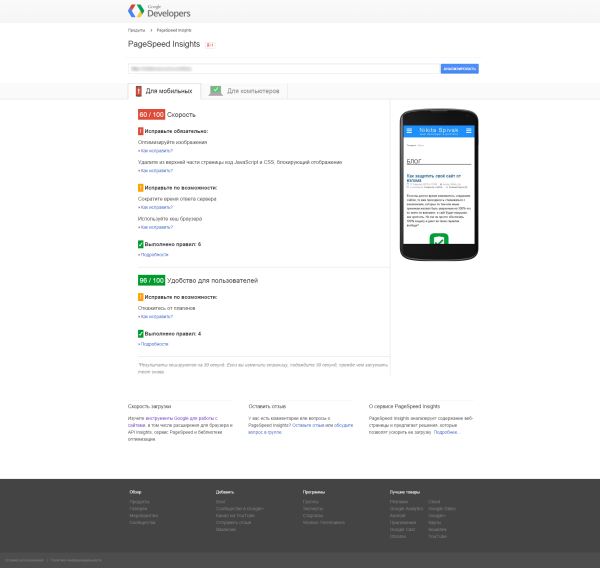
Task: Open Google Glass footer link
Action: tap(442, 509)
